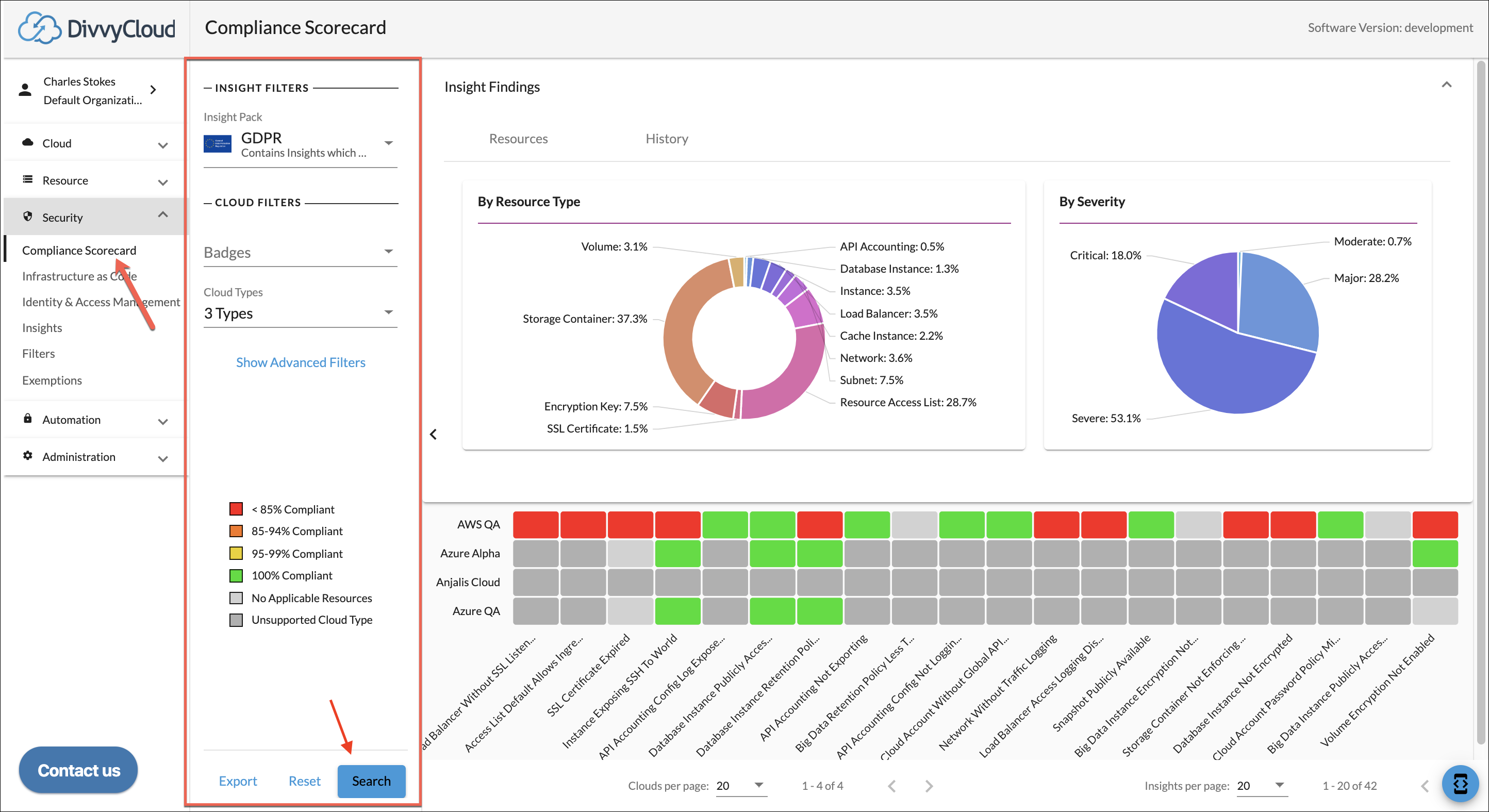This screenshot has height=812, width=1489.
Task: Expand the Badges dropdown
Action: 388,252
